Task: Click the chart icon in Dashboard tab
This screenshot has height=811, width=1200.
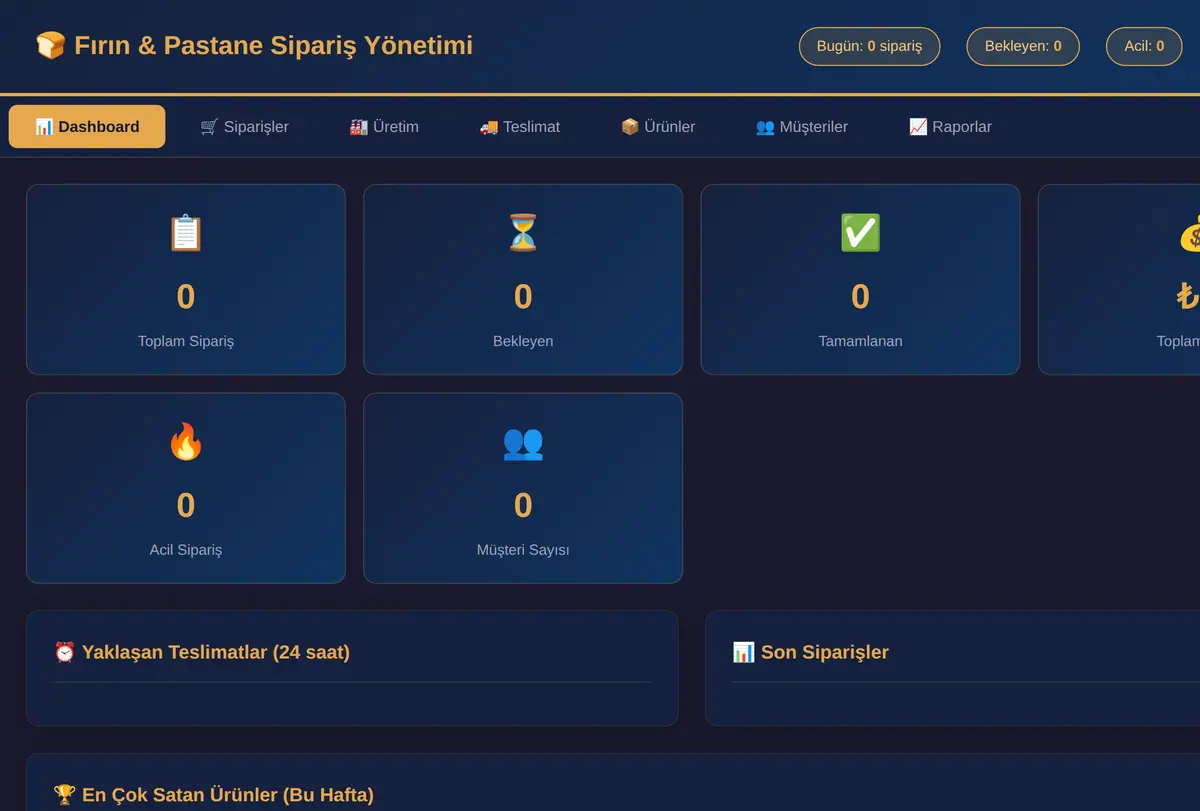Action: click(44, 127)
